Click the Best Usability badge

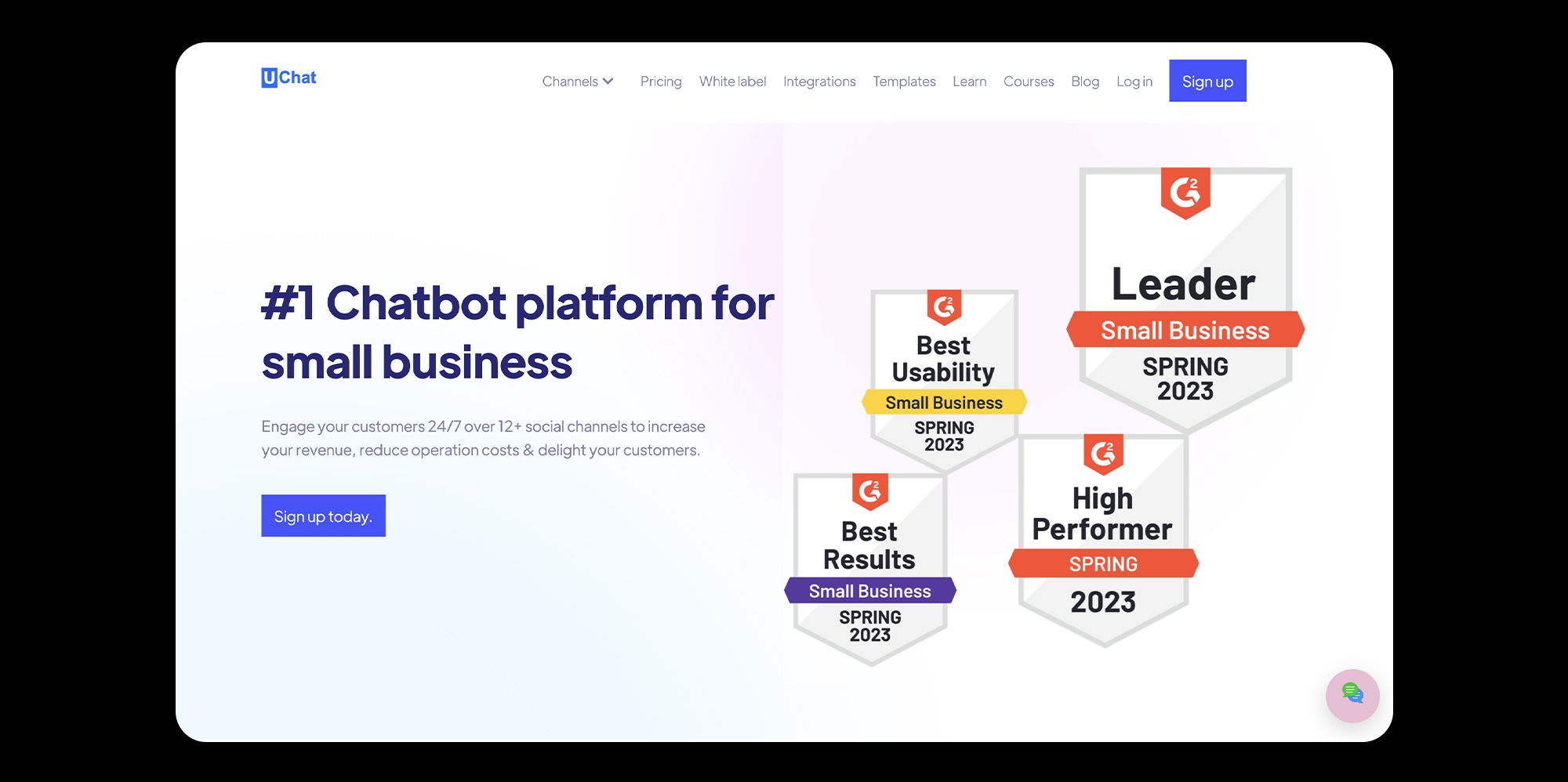[944, 381]
